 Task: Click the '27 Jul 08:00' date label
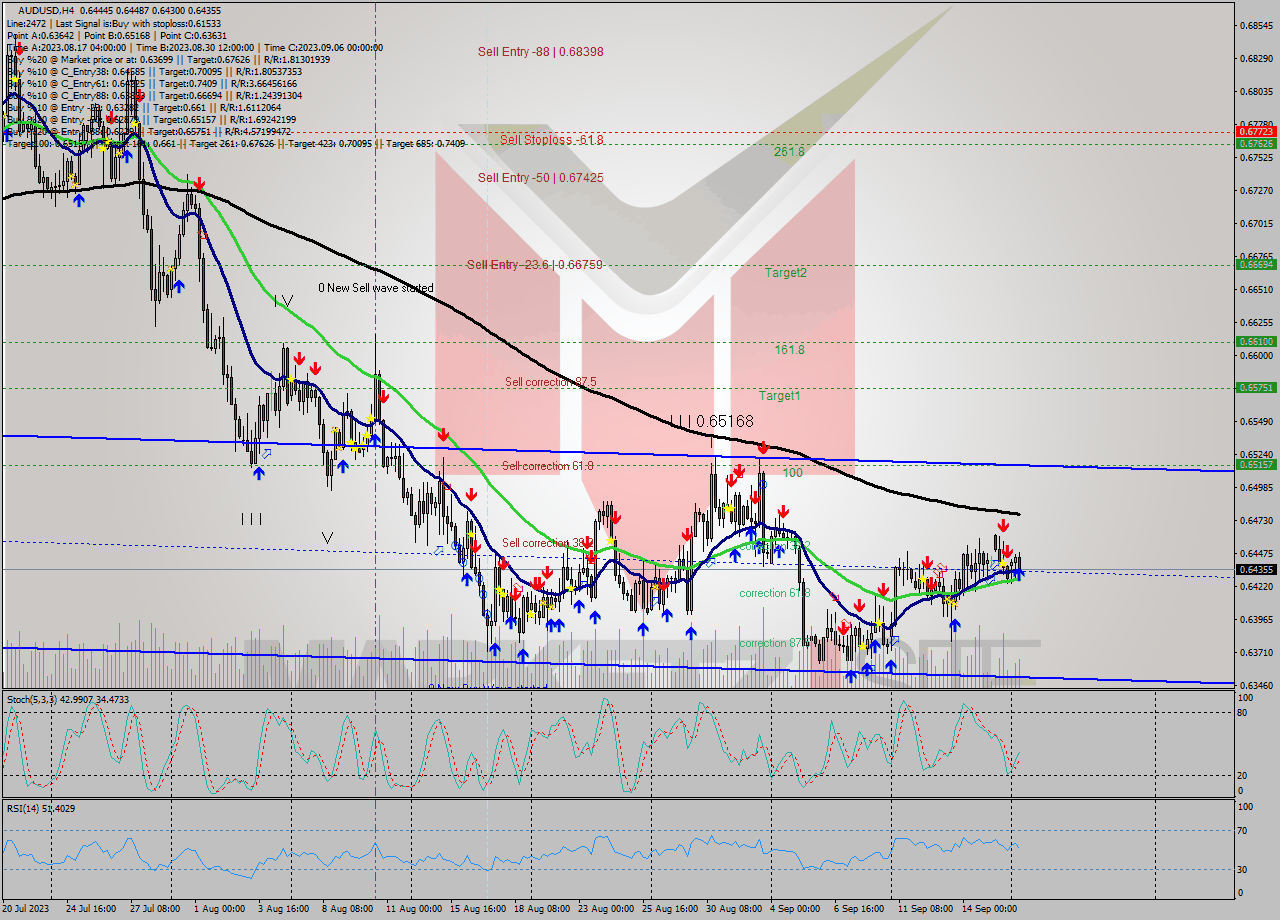155,909
